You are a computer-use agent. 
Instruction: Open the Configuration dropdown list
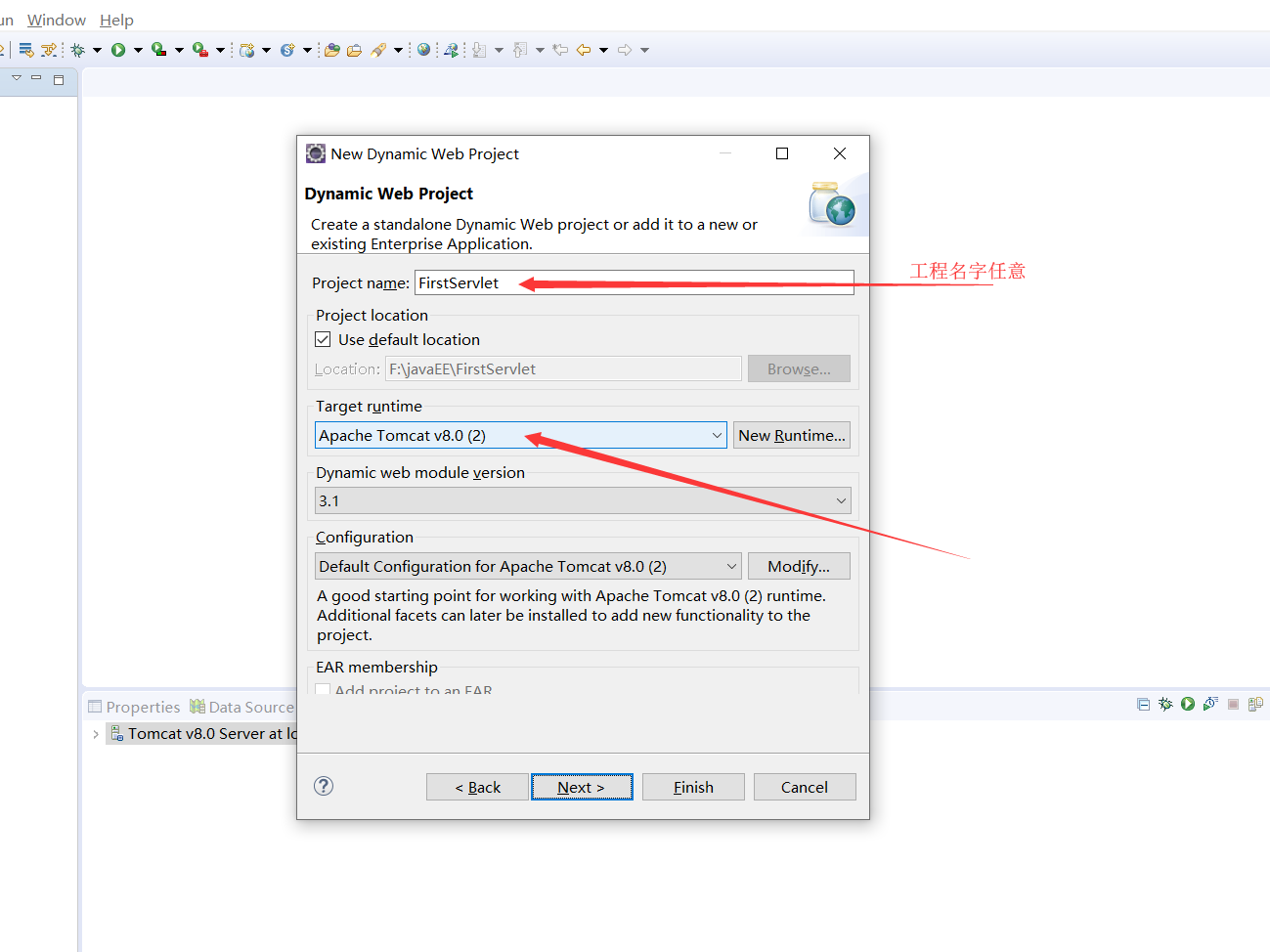pos(528,566)
